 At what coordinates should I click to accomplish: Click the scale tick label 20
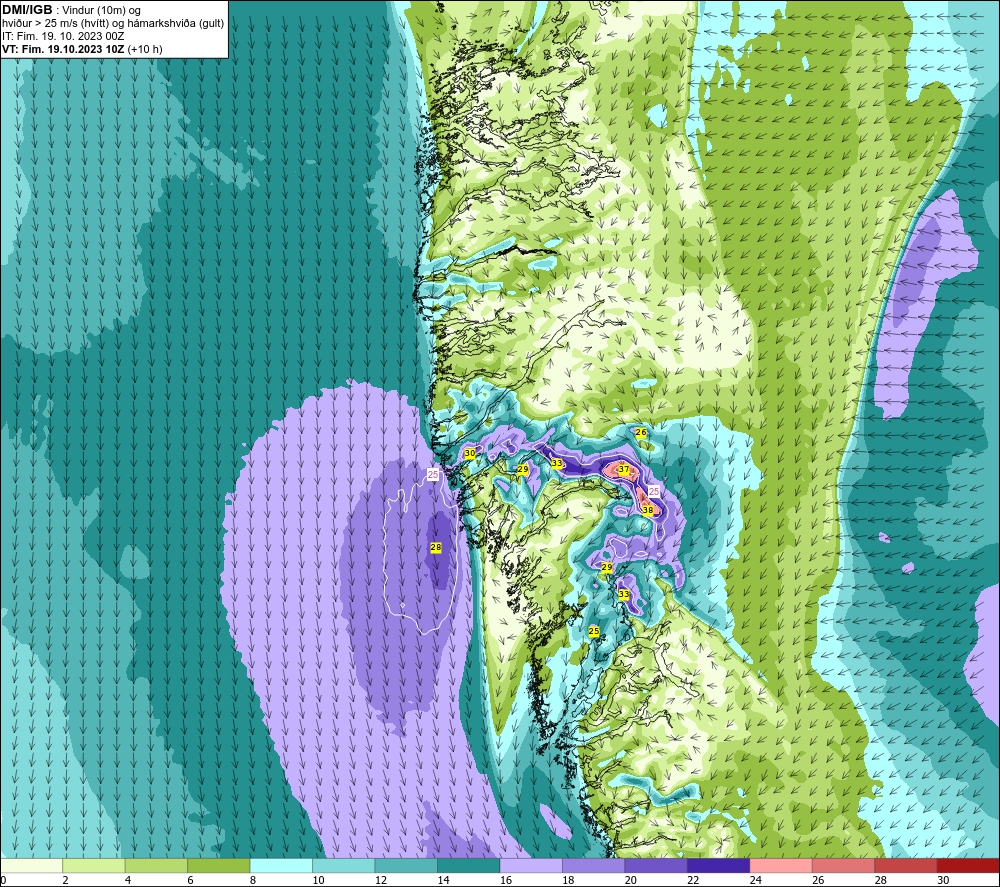click(x=631, y=880)
